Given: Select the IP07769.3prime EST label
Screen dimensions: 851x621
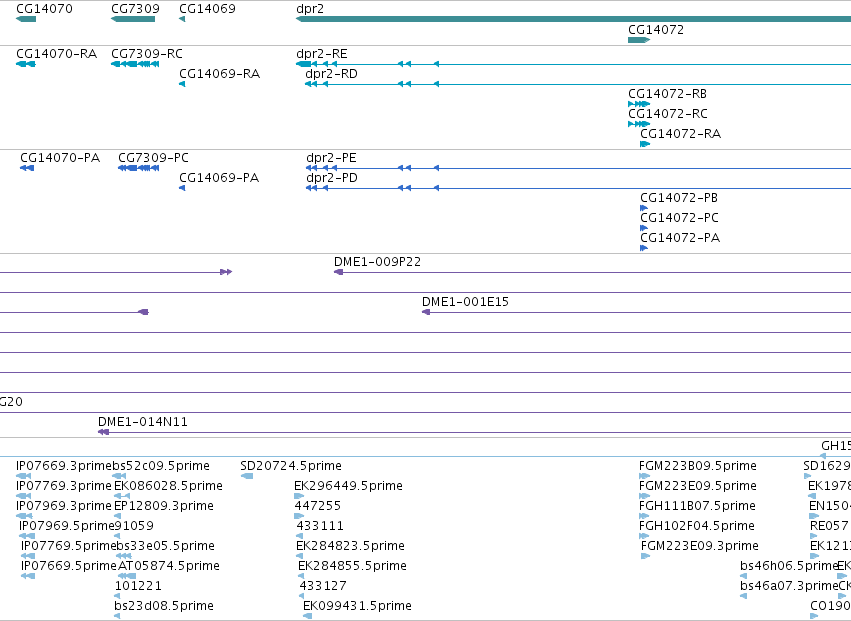Looking at the screenshot, I should [x=64, y=486].
